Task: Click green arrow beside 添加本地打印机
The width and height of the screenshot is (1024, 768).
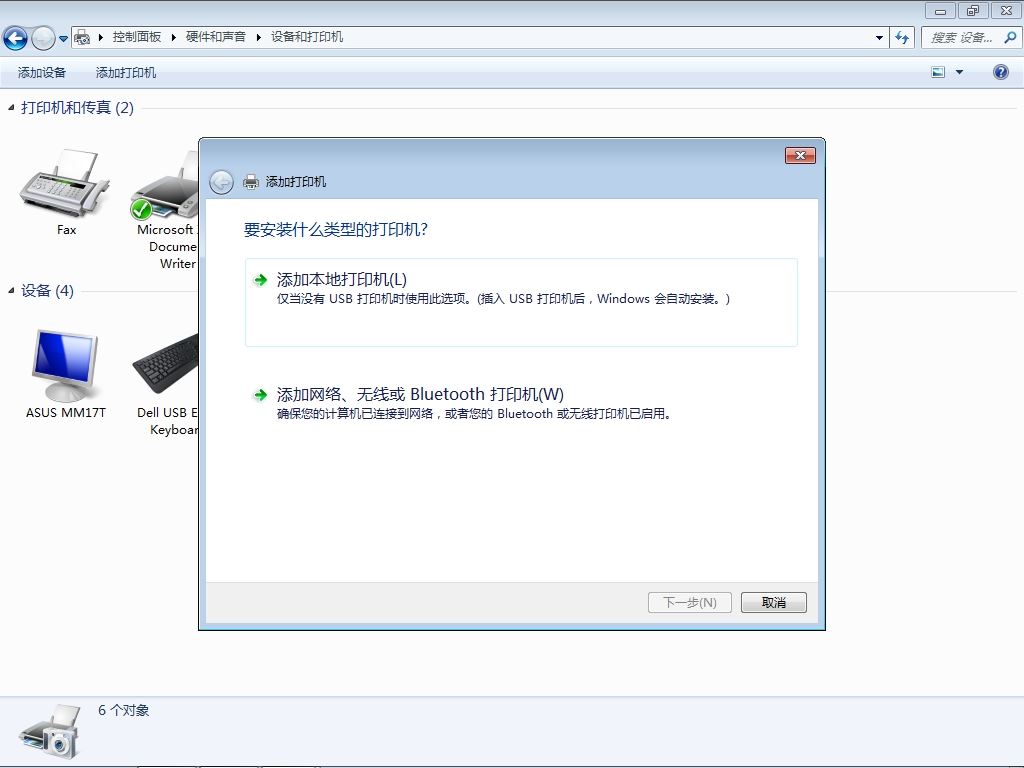Action: pyautogui.click(x=261, y=280)
